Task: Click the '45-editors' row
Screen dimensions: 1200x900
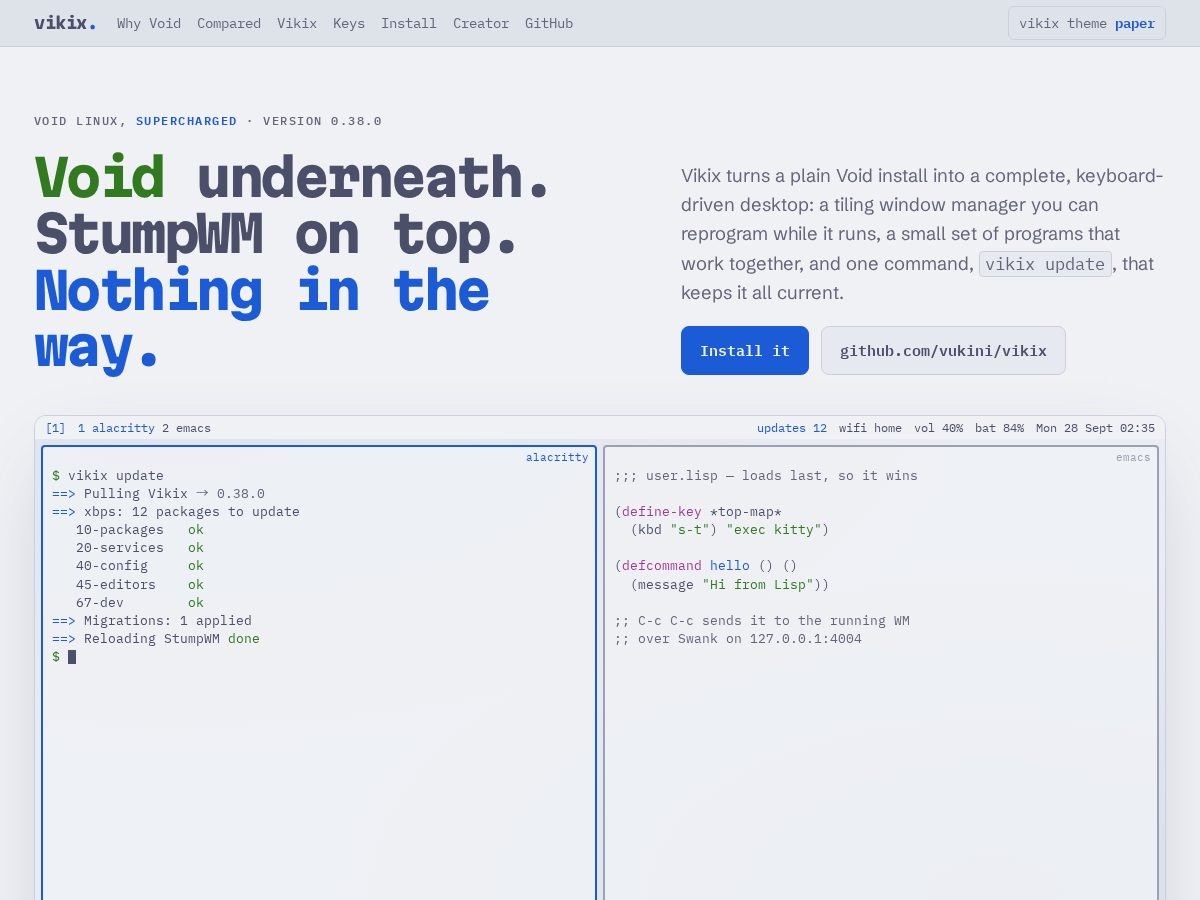Action: [x=139, y=585]
